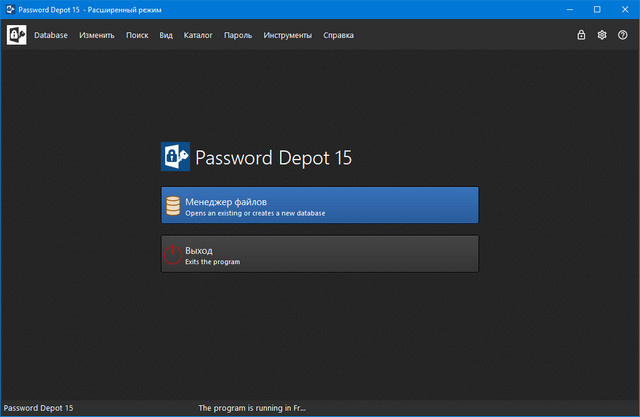Click the app icon in the title bar

point(10,9)
